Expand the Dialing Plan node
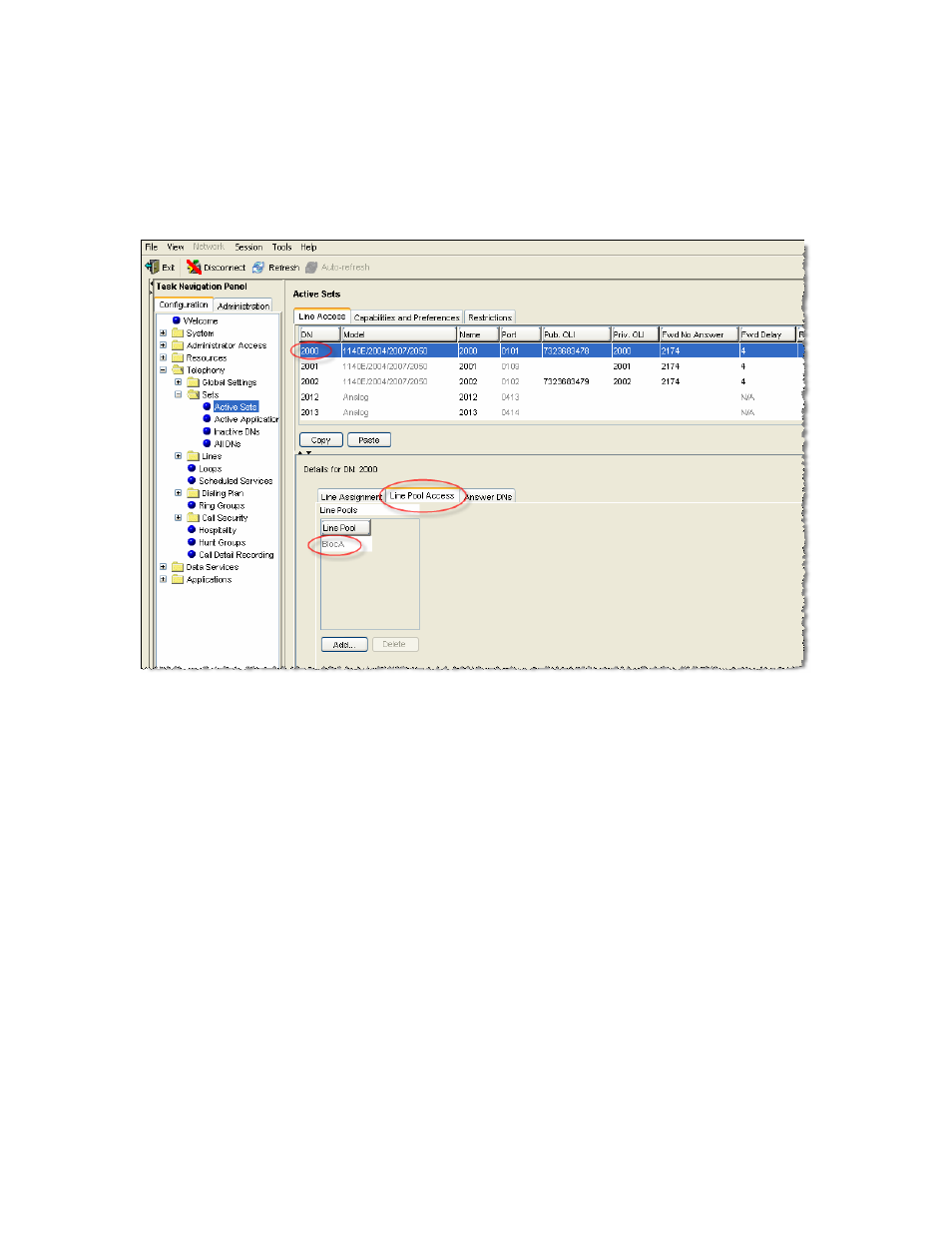This screenshot has width=952, height=1233. pyautogui.click(x=179, y=493)
